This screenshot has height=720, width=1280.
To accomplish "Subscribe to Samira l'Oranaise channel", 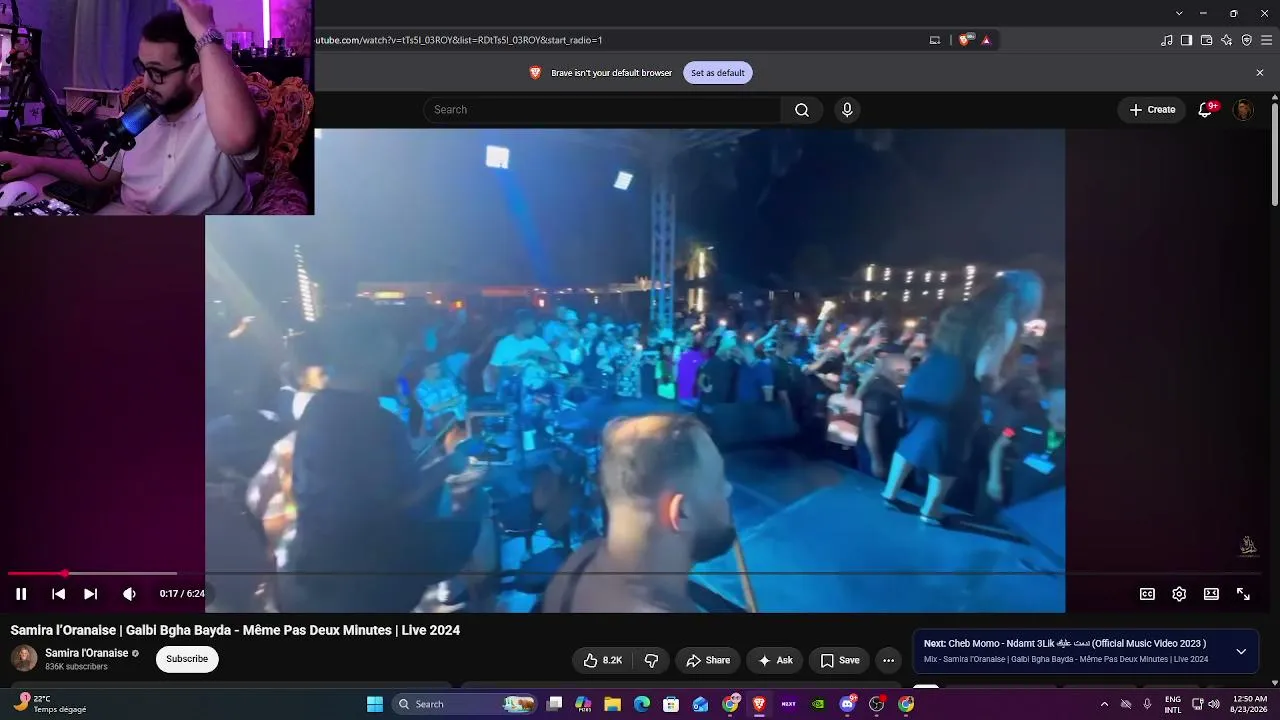I will coord(187,659).
